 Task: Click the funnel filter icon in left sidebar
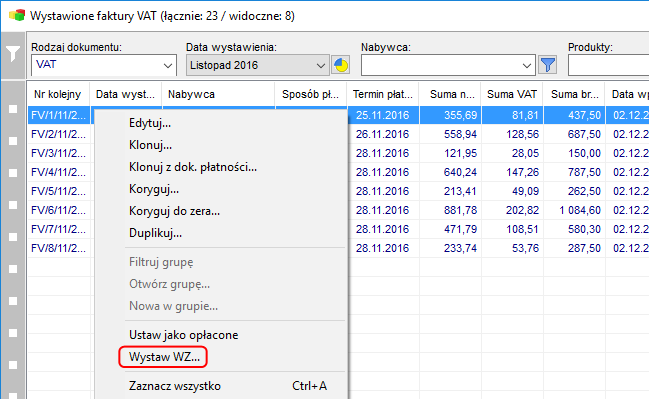[13, 54]
